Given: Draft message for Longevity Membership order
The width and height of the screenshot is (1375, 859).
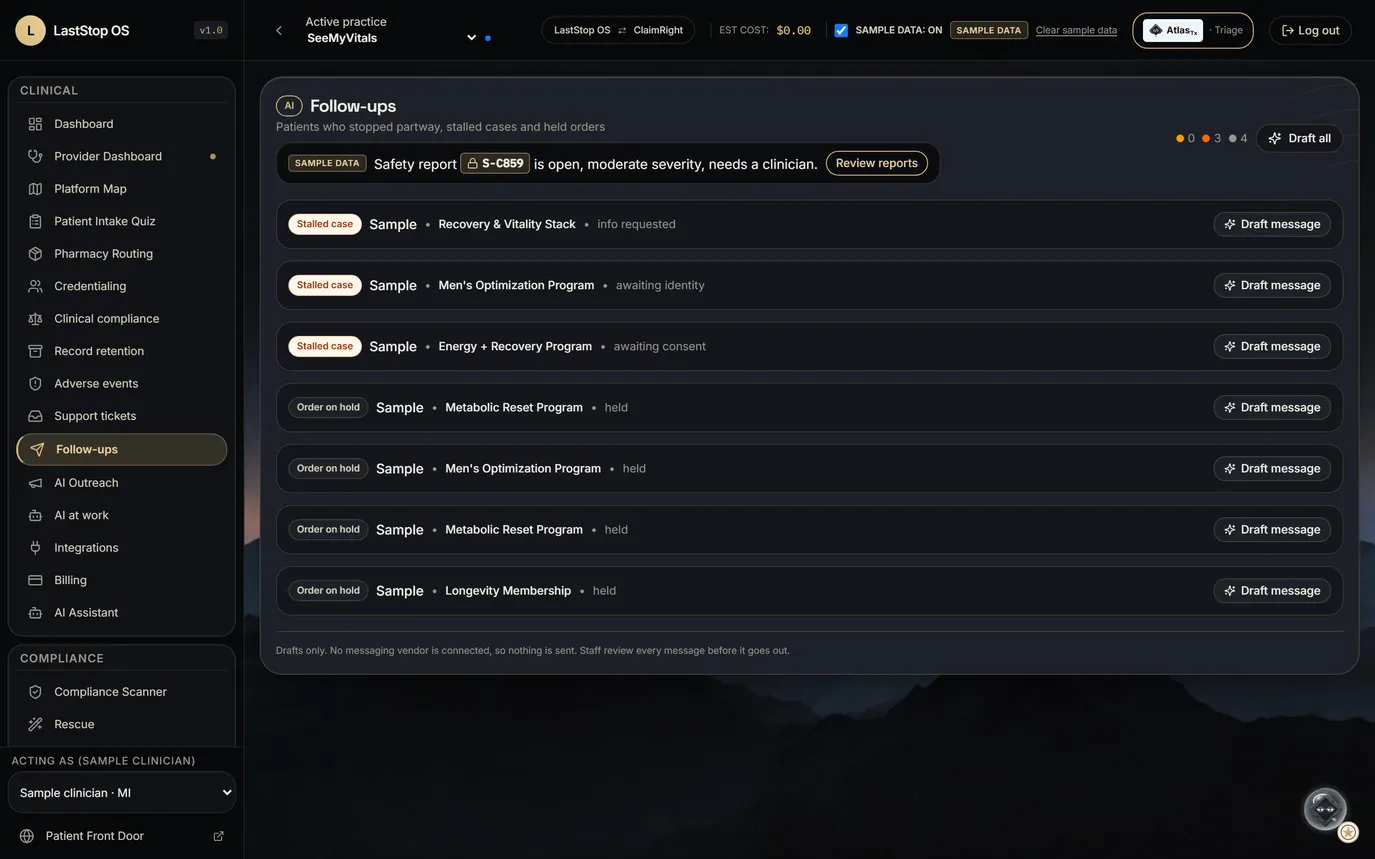Looking at the screenshot, I should click(1272, 591).
